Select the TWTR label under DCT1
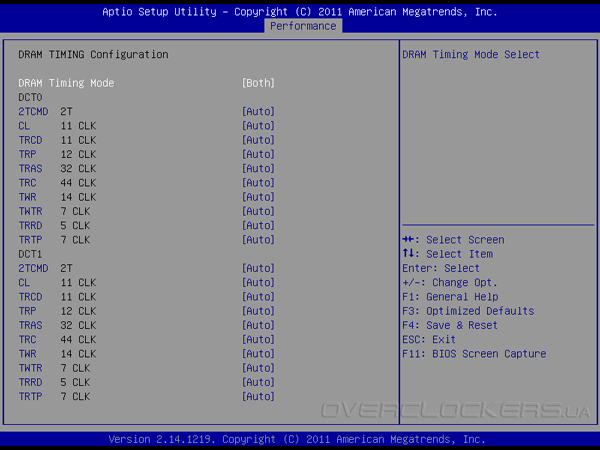Viewport: 600px width, 450px height. click(x=30, y=368)
